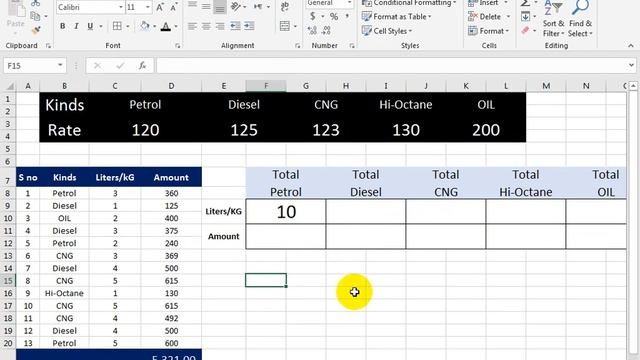Click the Fill down arrow icon

526,17
